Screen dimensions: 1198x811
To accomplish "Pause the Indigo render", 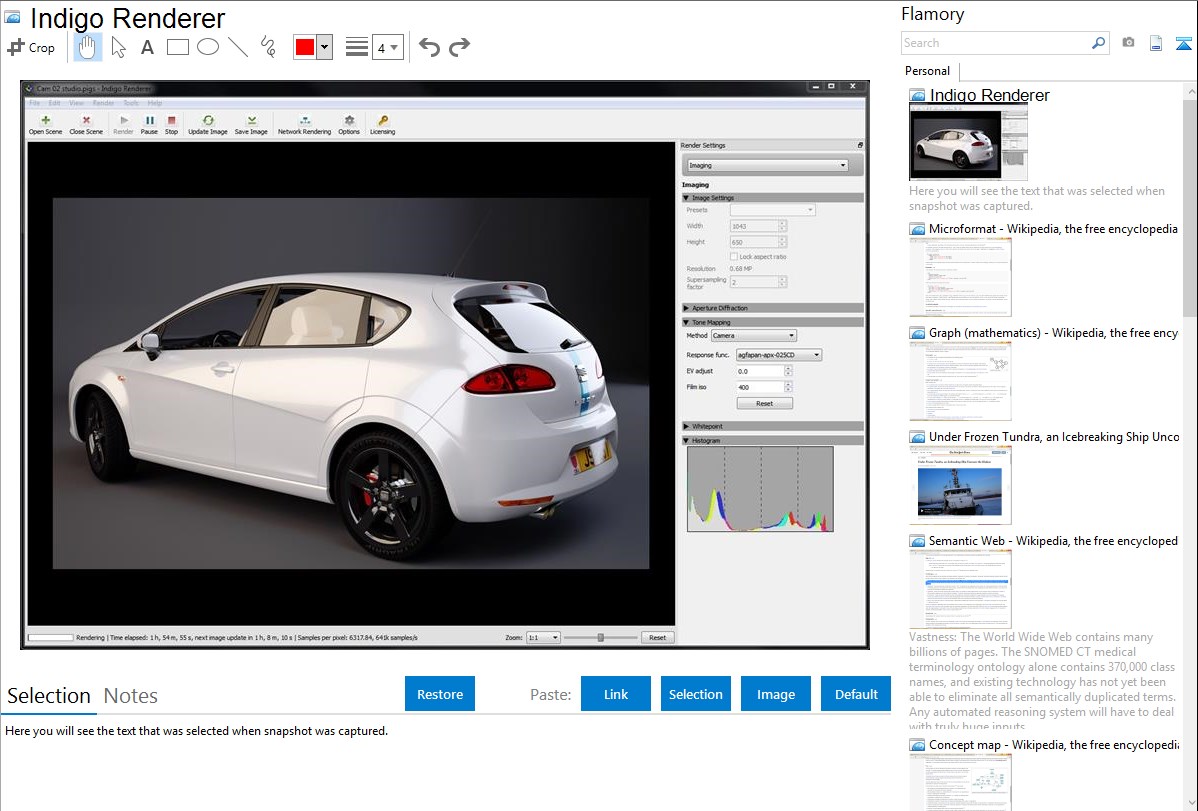I will click(149, 125).
